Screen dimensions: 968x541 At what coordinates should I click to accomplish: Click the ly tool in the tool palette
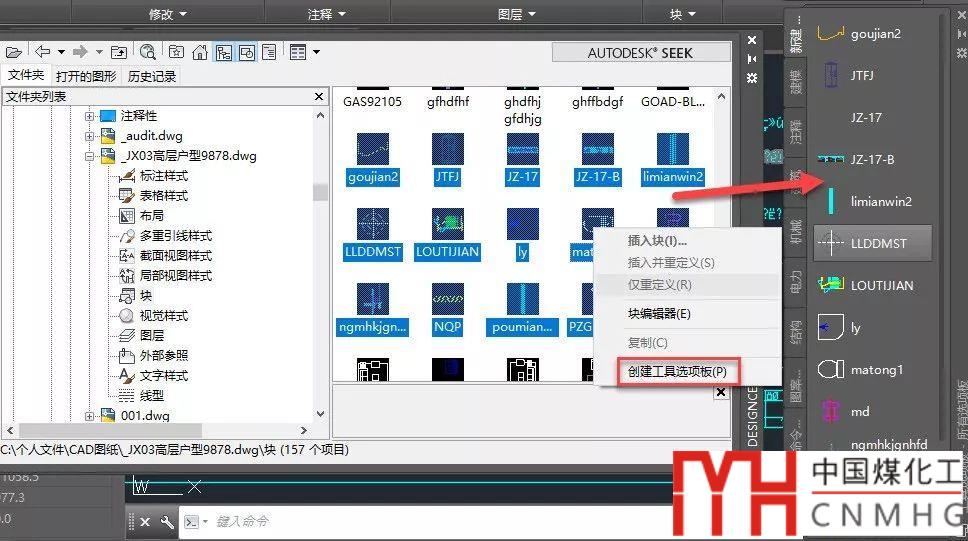[872, 327]
